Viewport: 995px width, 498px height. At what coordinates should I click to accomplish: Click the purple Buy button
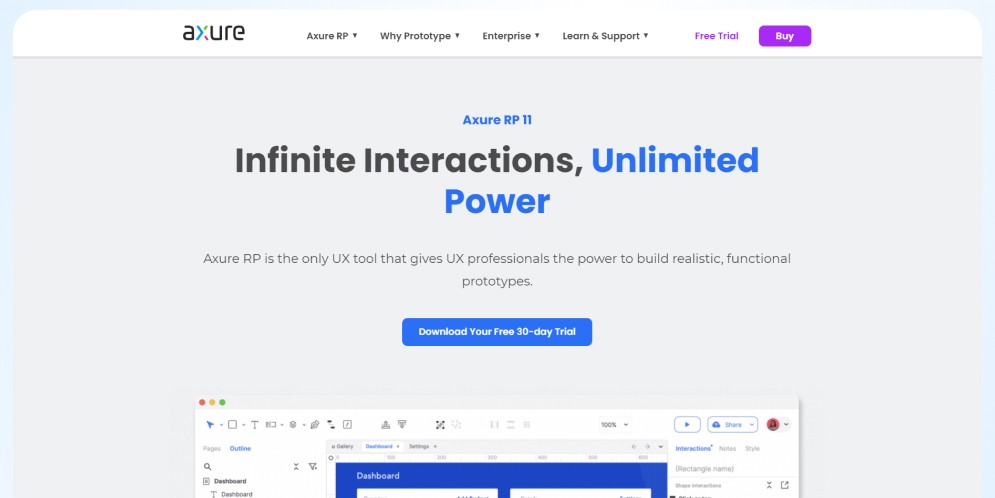click(785, 36)
